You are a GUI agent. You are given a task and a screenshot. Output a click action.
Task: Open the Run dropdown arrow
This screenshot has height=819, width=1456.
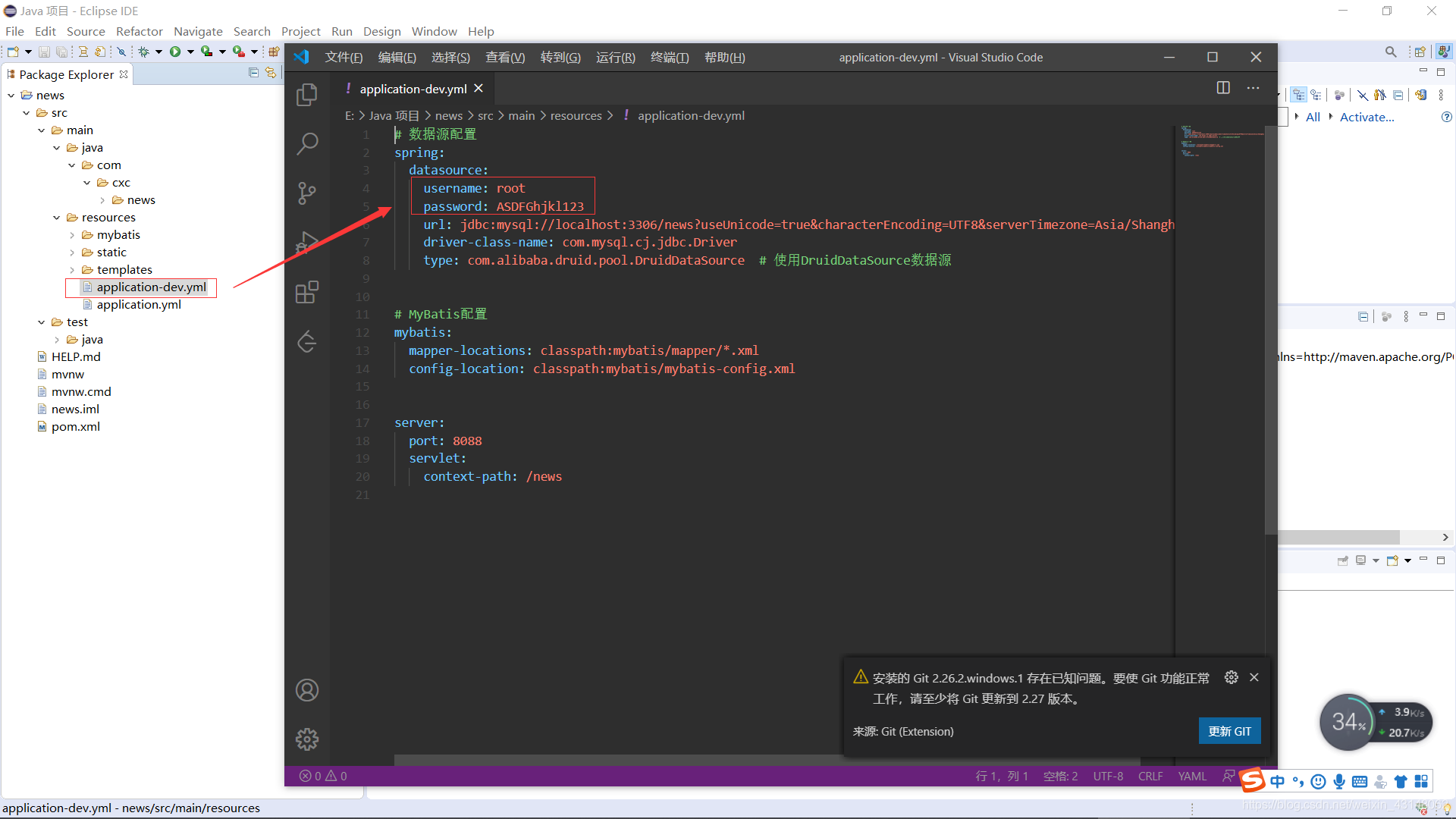click(x=190, y=52)
